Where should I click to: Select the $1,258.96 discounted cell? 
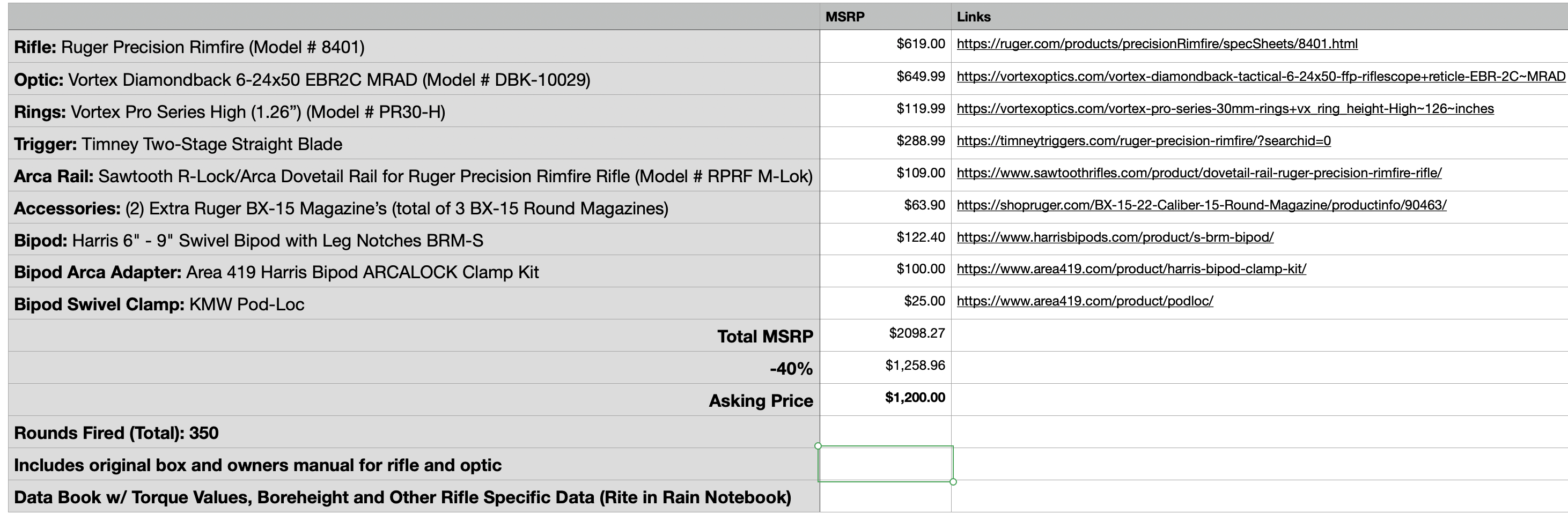(x=886, y=367)
